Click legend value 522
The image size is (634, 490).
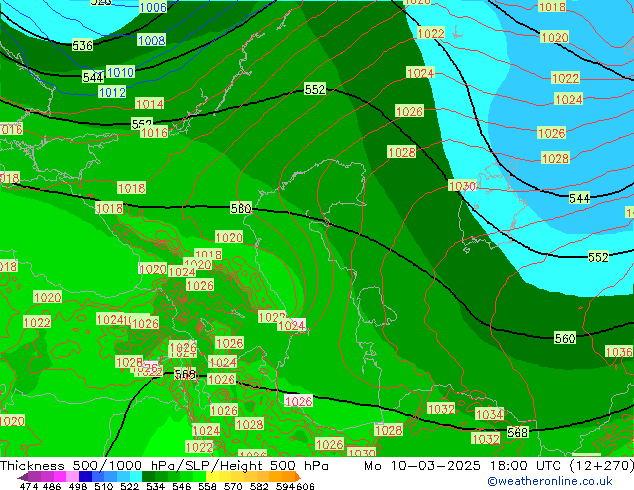129,486
